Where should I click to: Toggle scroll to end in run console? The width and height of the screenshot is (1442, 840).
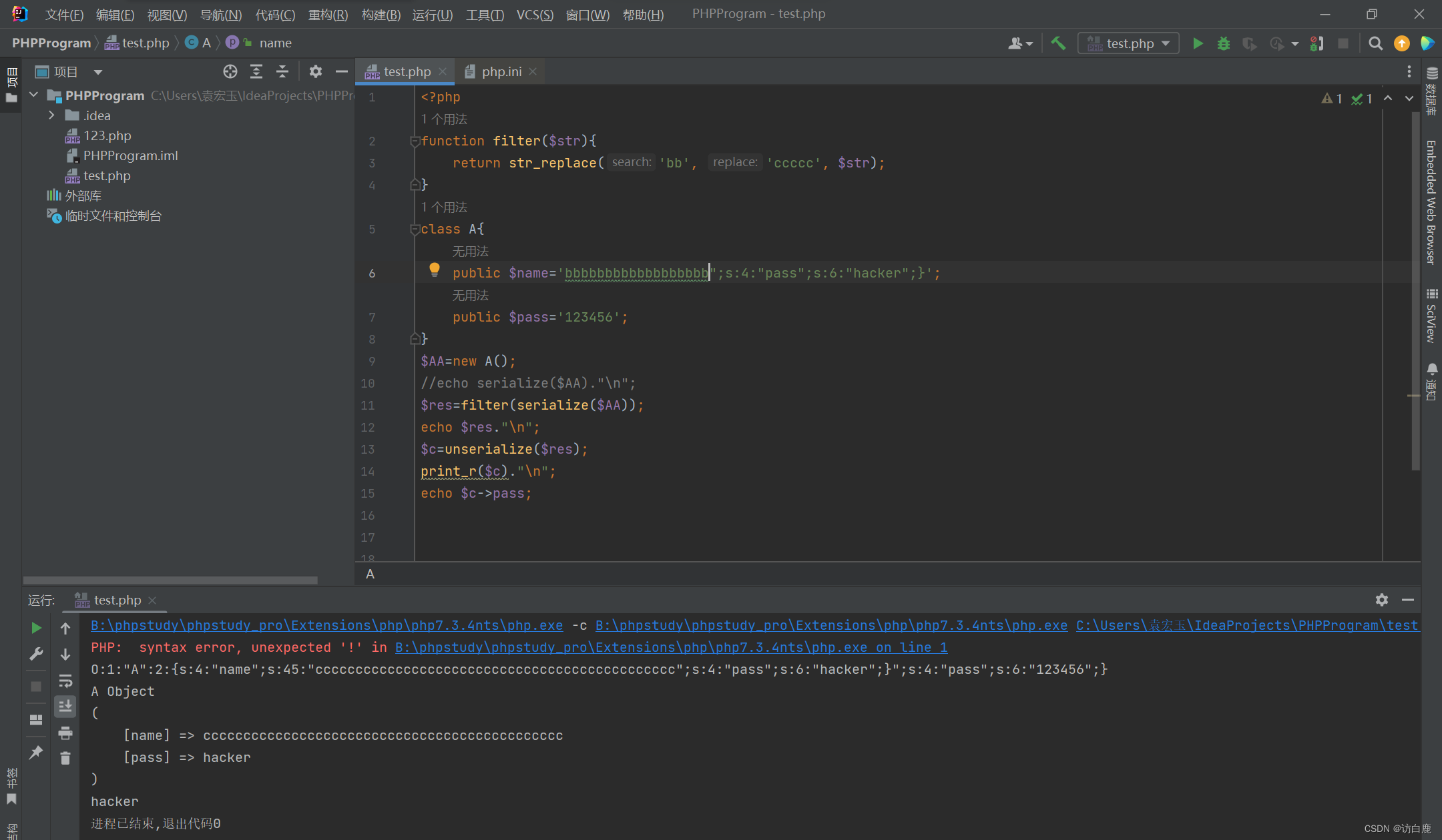(x=65, y=706)
